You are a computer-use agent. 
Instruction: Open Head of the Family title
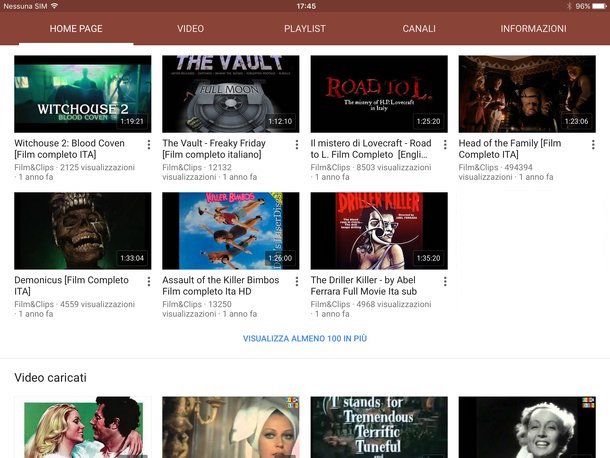coord(510,149)
